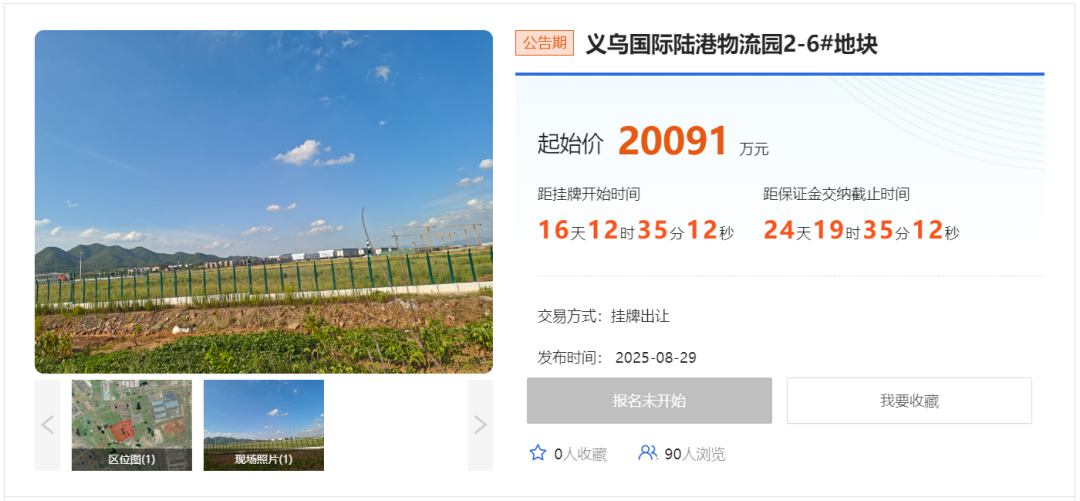Open the listing title 义乌国际陆港物流园2-6#地块
The image size is (1080, 501).
(731, 45)
